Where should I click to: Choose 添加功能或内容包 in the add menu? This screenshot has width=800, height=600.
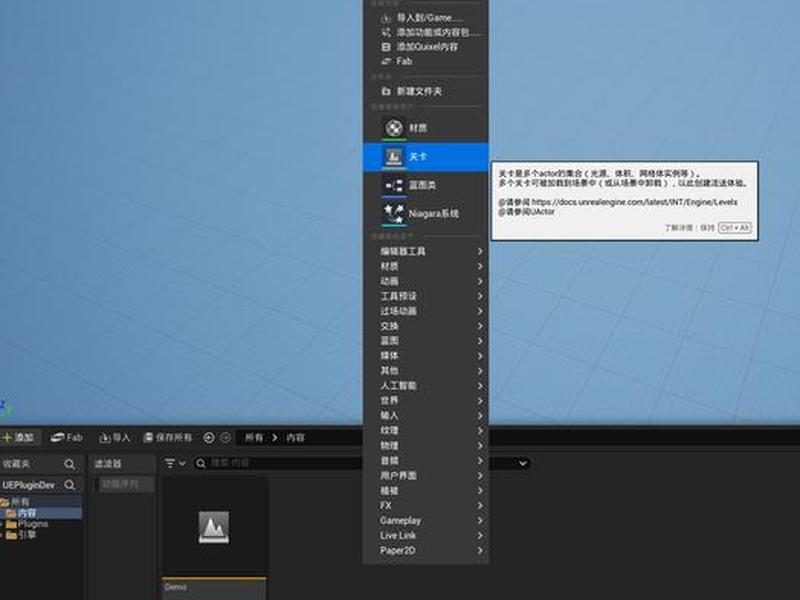pos(426,32)
